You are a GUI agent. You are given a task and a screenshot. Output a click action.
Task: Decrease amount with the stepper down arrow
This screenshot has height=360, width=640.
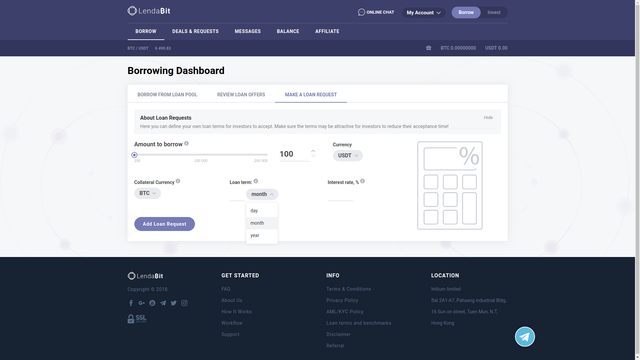(313, 156)
